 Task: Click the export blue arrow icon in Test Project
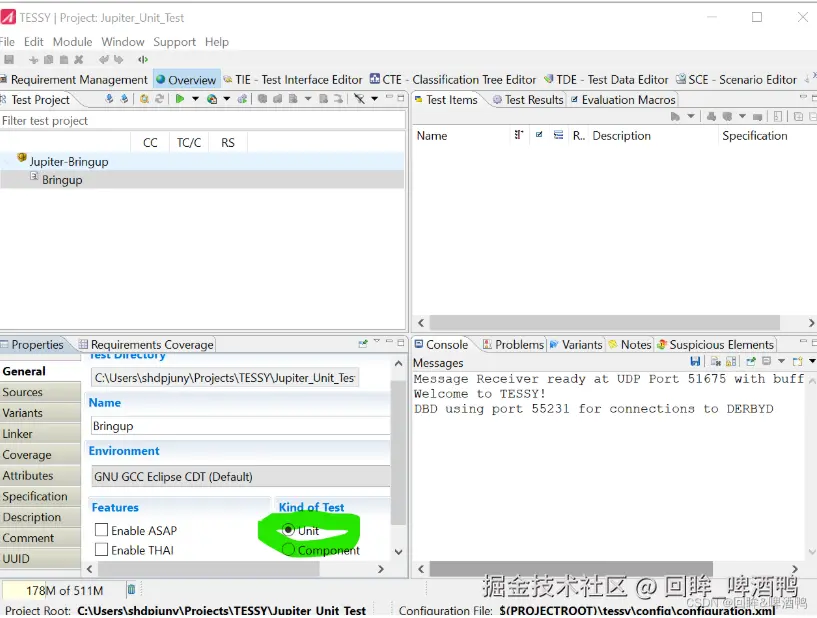pos(124,98)
